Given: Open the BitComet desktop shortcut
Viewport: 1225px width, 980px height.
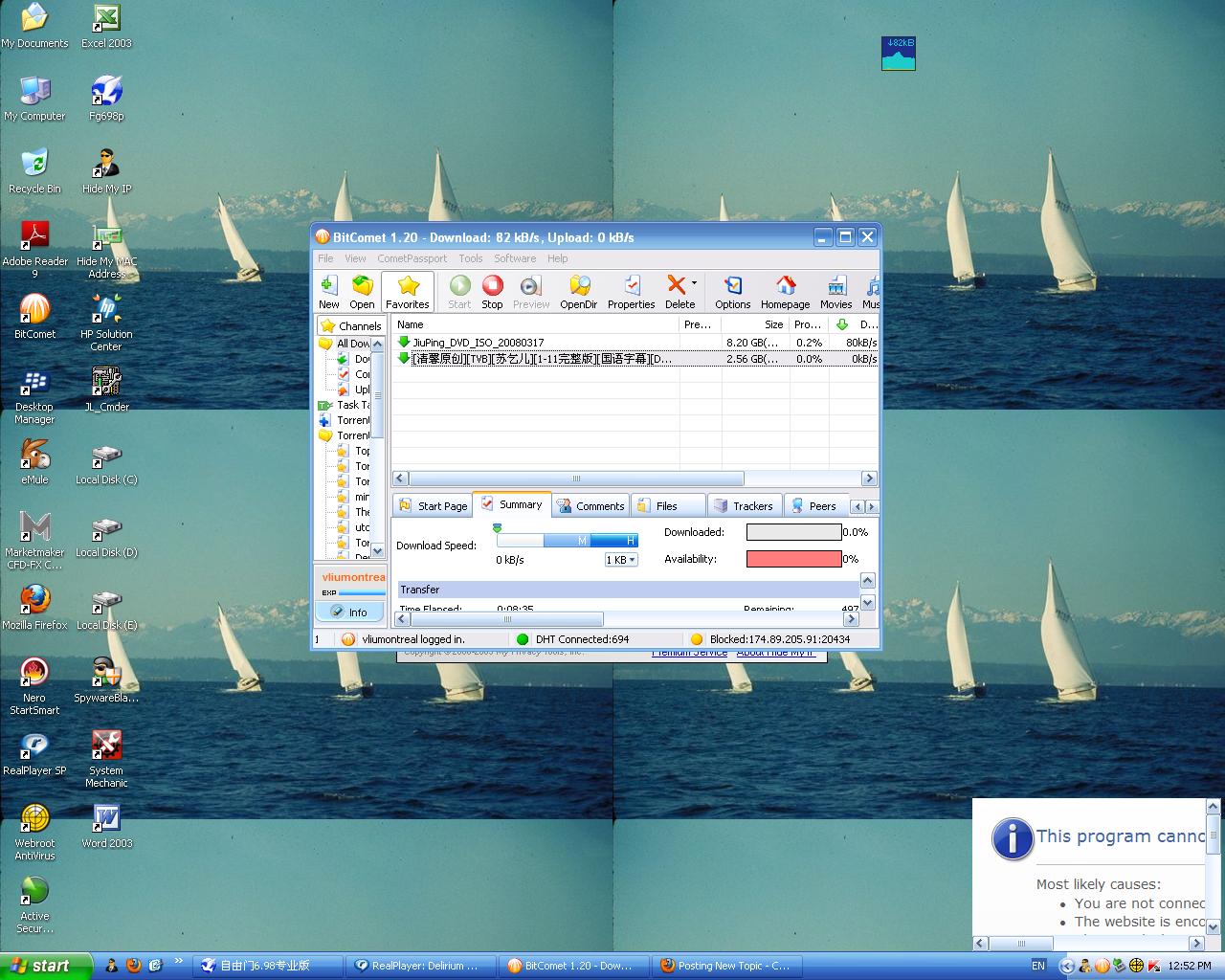Looking at the screenshot, I should pos(34,317).
